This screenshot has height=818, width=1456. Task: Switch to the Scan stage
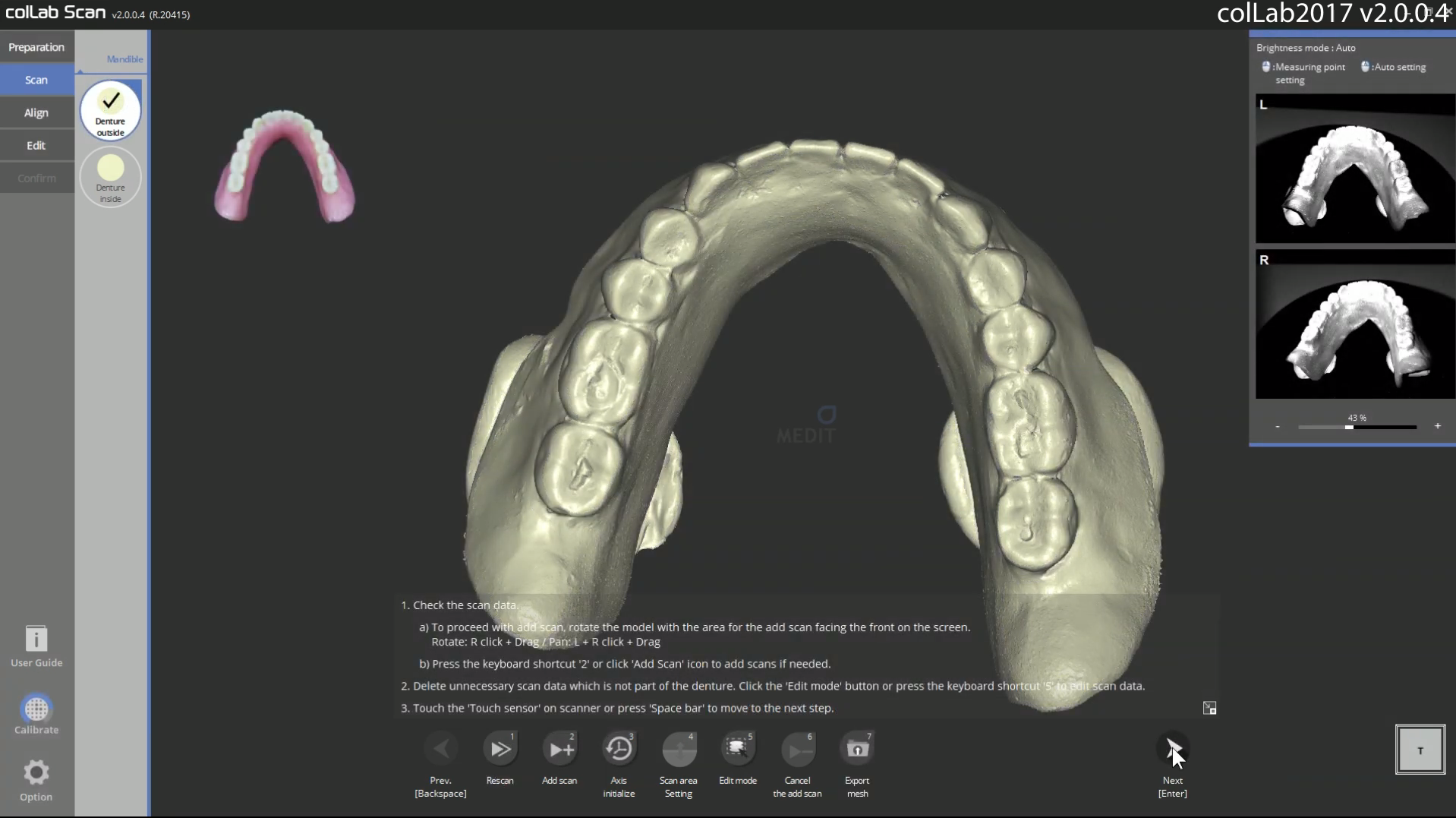pos(36,80)
